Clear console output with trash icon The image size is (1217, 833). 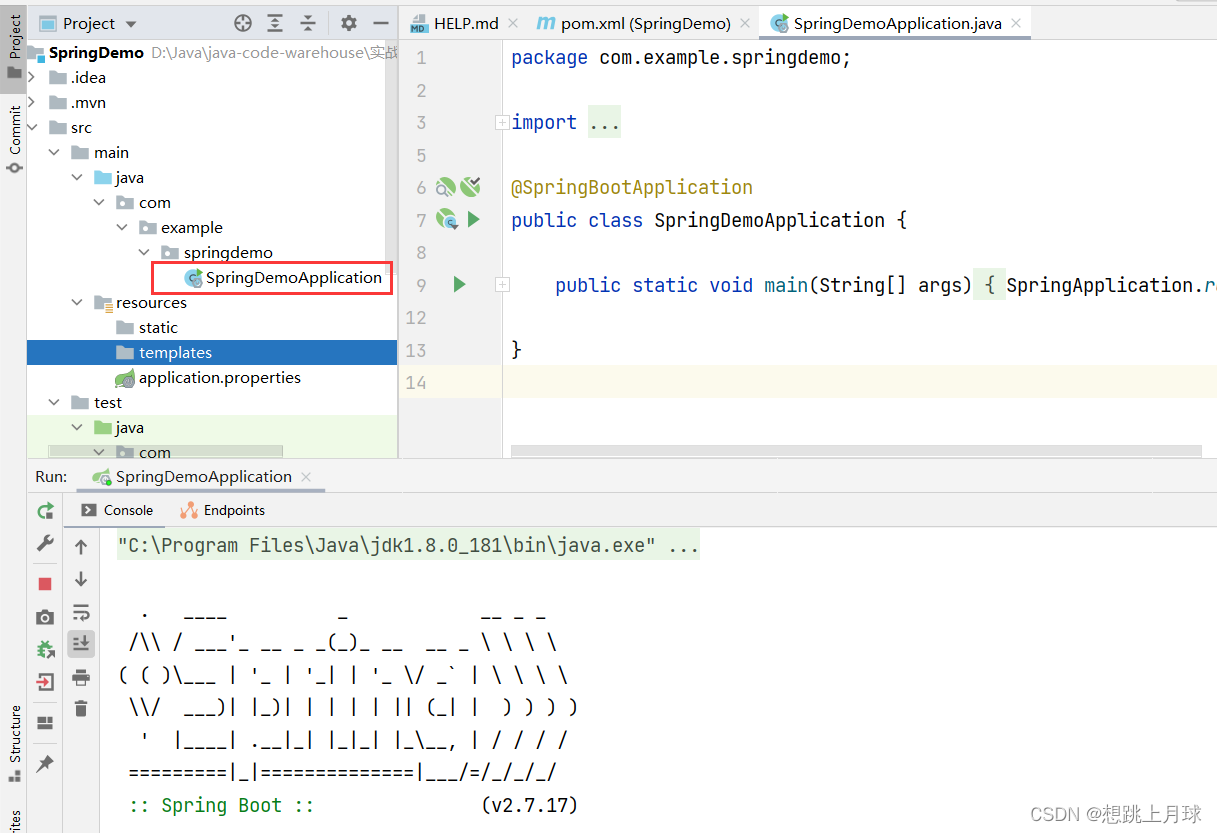(81, 709)
